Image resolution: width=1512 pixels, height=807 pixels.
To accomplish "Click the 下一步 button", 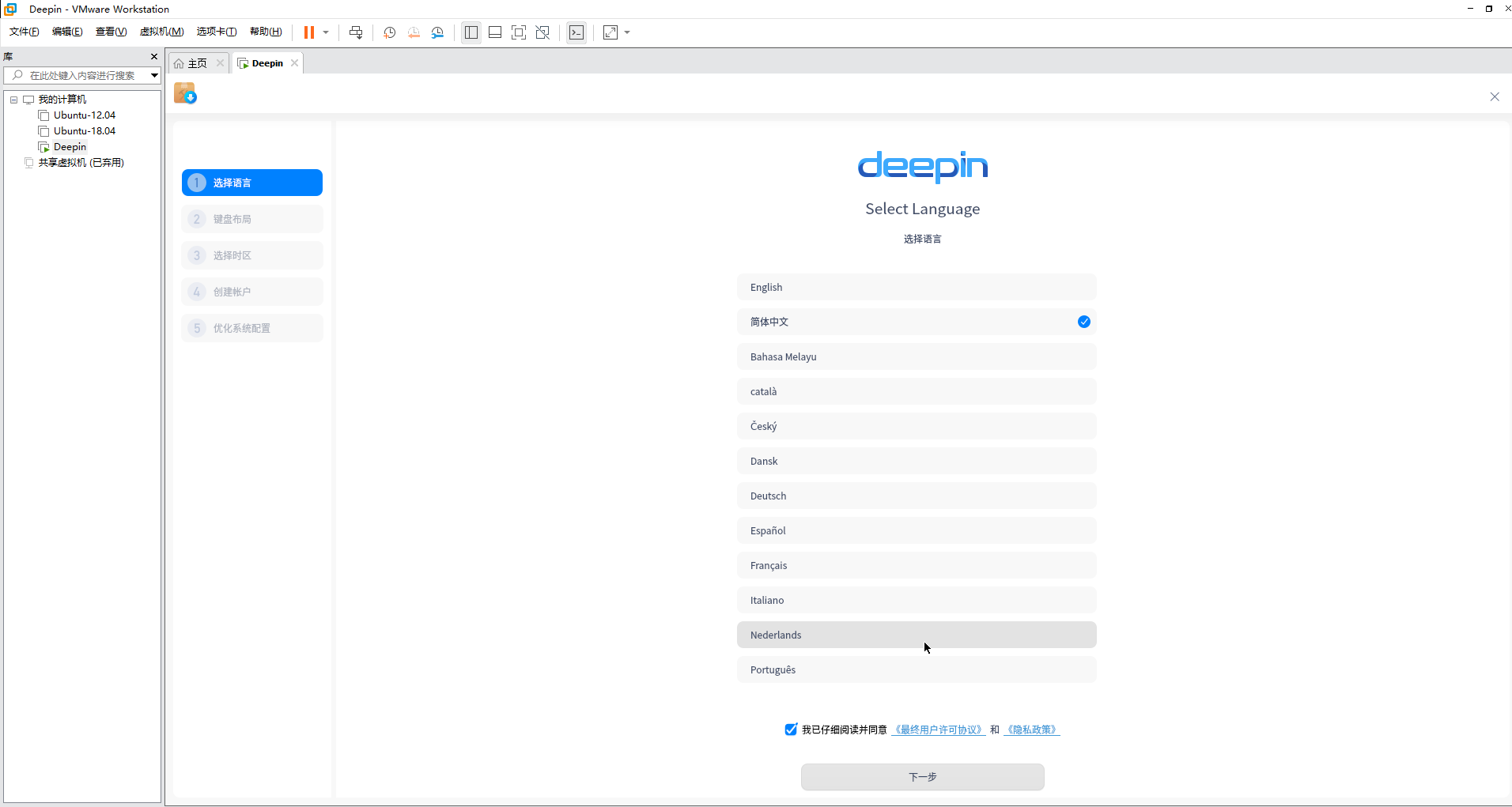I will 923,777.
